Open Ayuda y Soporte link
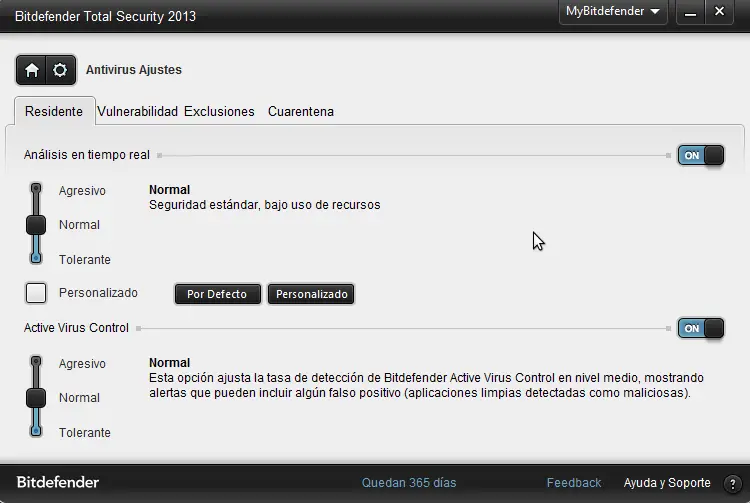The width and height of the screenshot is (750, 503). (x=667, y=483)
